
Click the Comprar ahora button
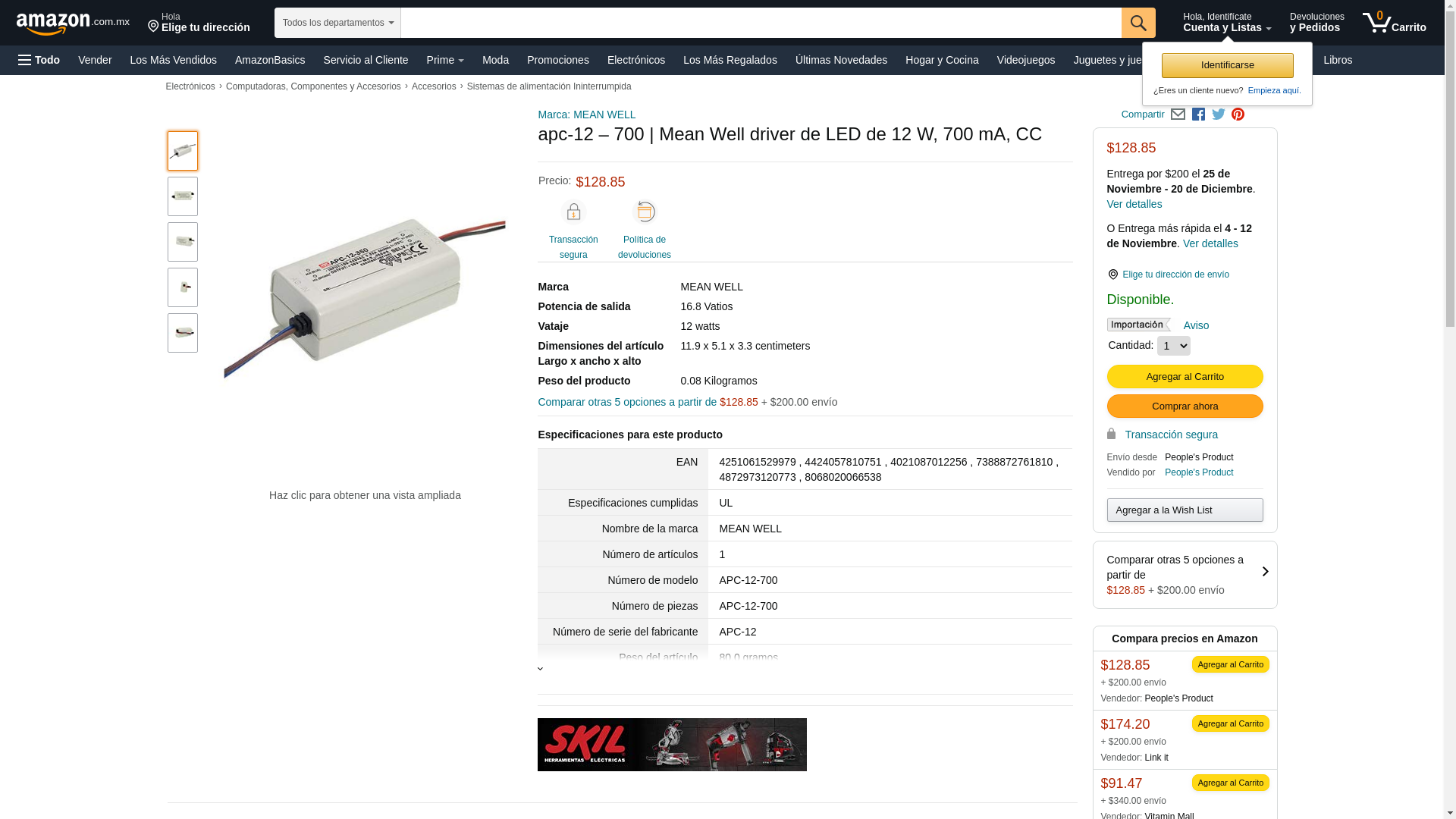1185,406
